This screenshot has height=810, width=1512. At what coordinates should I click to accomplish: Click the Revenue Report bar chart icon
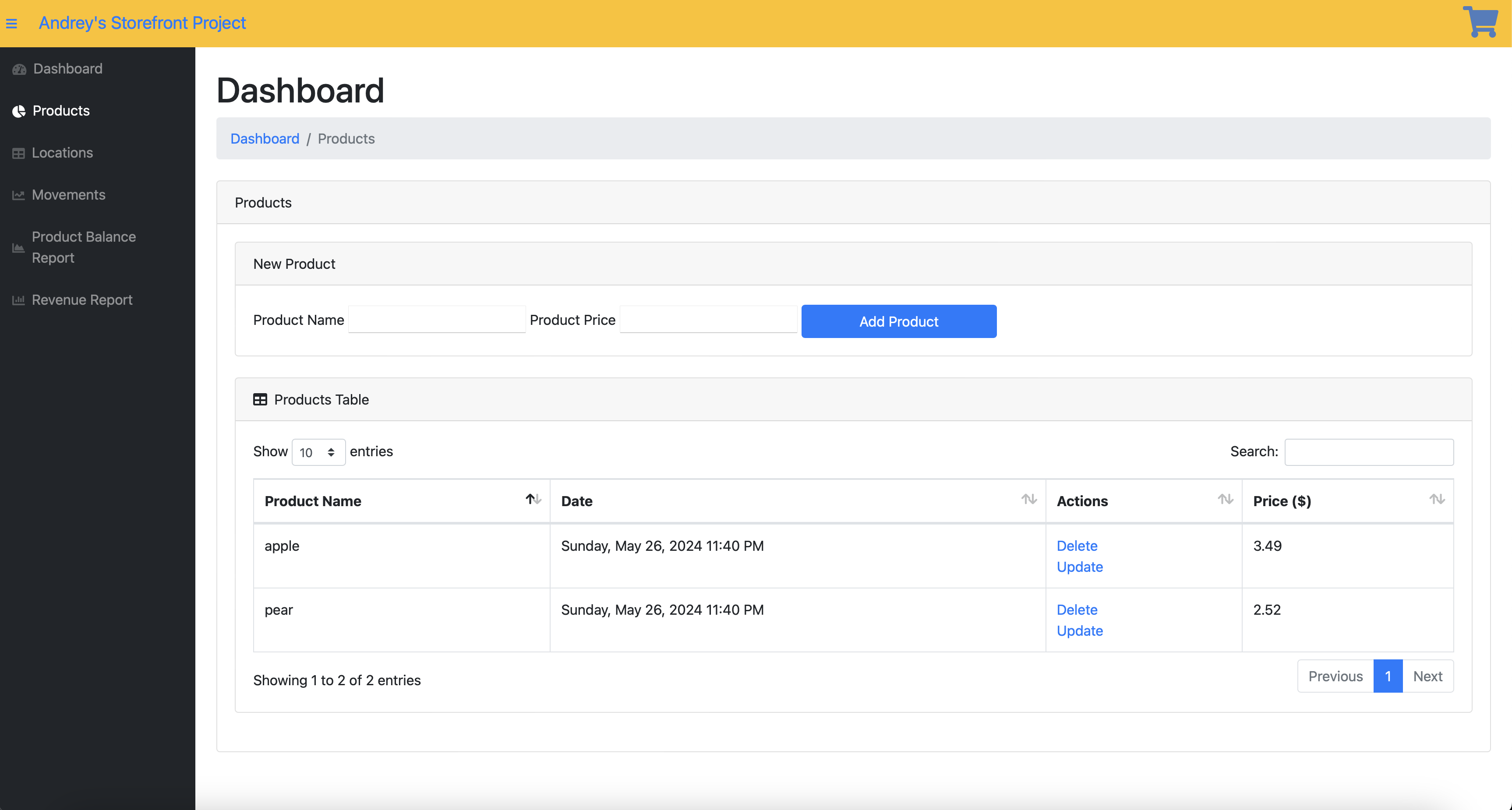[19, 300]
